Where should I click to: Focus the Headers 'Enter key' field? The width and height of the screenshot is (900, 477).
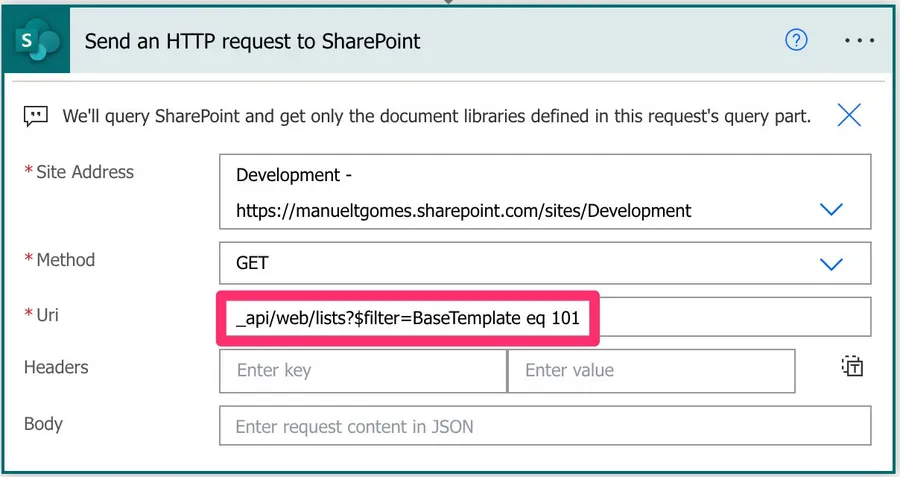[363, 371]
